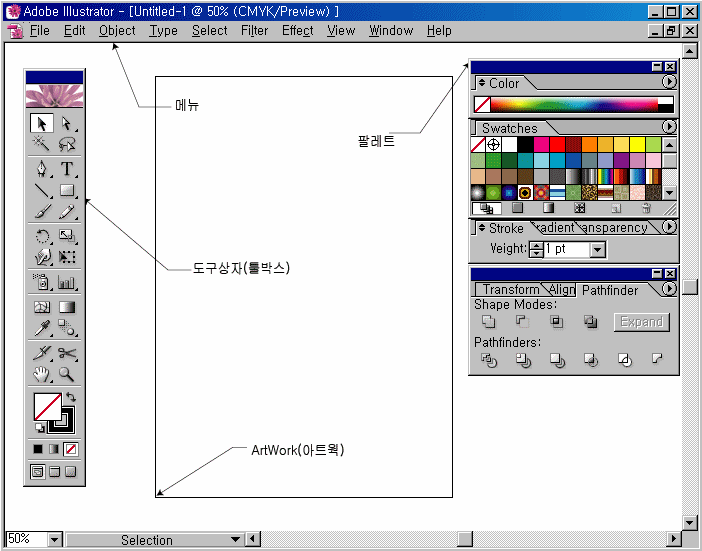
Task: Click the Expand button in Pathfinder
Action: pyautogui.click(x=642, y=322)
